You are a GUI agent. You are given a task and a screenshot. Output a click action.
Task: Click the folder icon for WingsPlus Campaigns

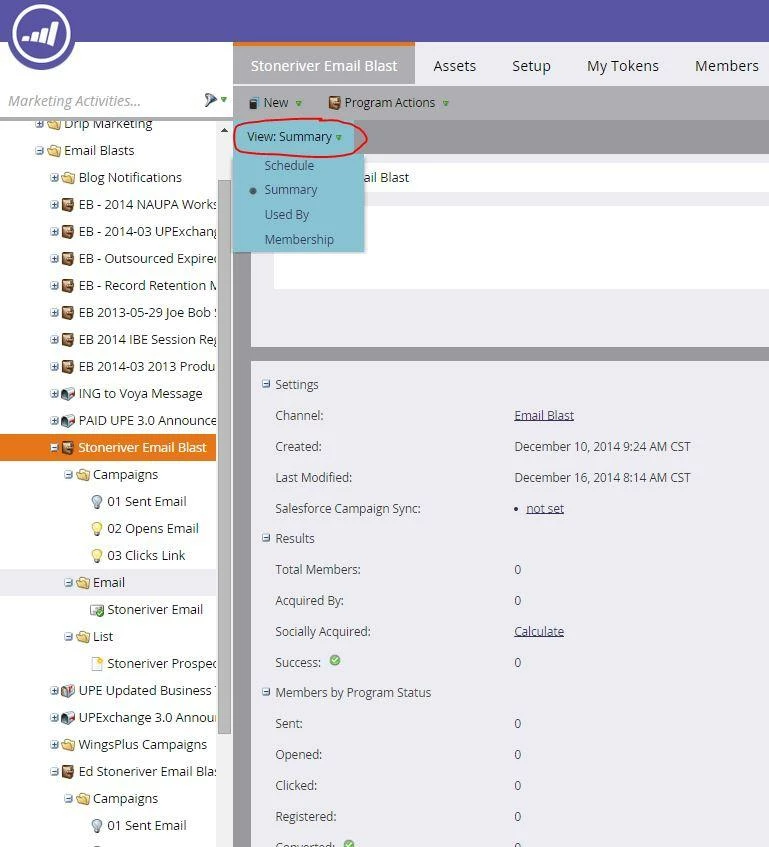[68, 745]
